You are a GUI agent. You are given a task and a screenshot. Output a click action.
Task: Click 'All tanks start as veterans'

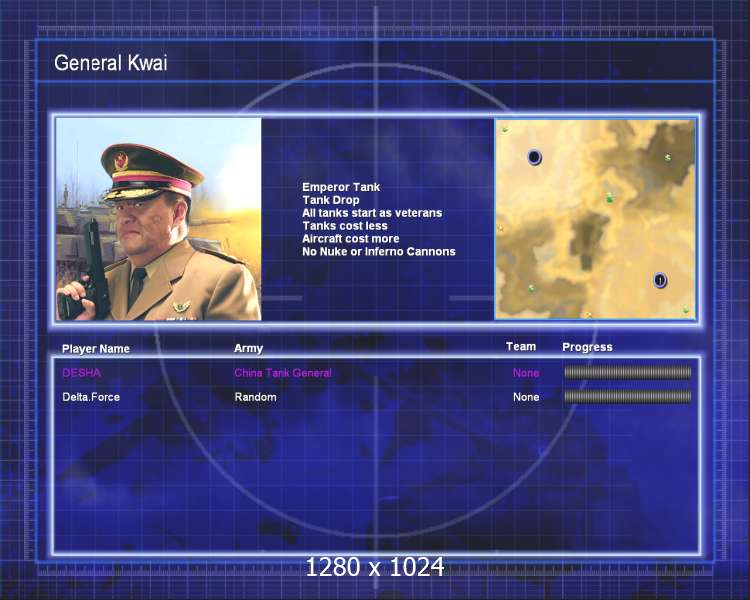coord(372,213)
